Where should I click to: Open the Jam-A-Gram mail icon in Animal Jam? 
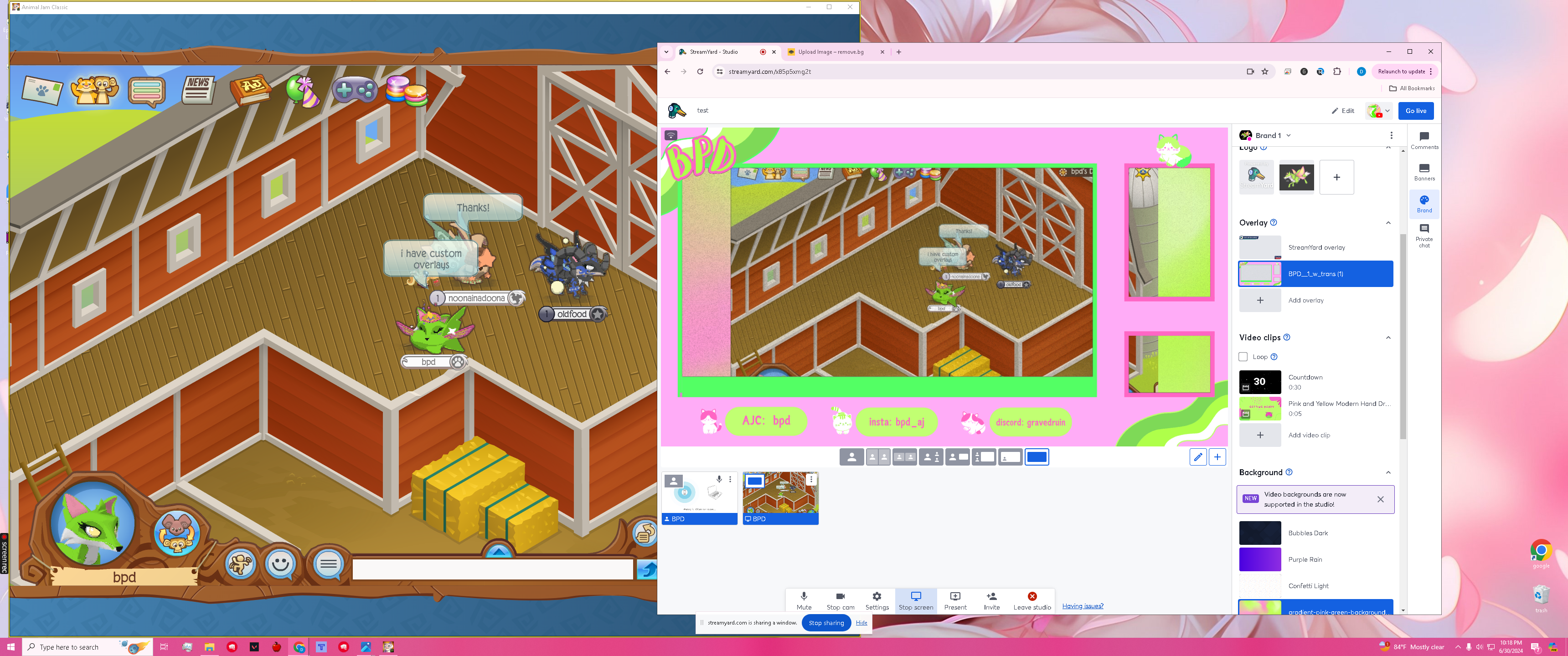tap(42, 91)
